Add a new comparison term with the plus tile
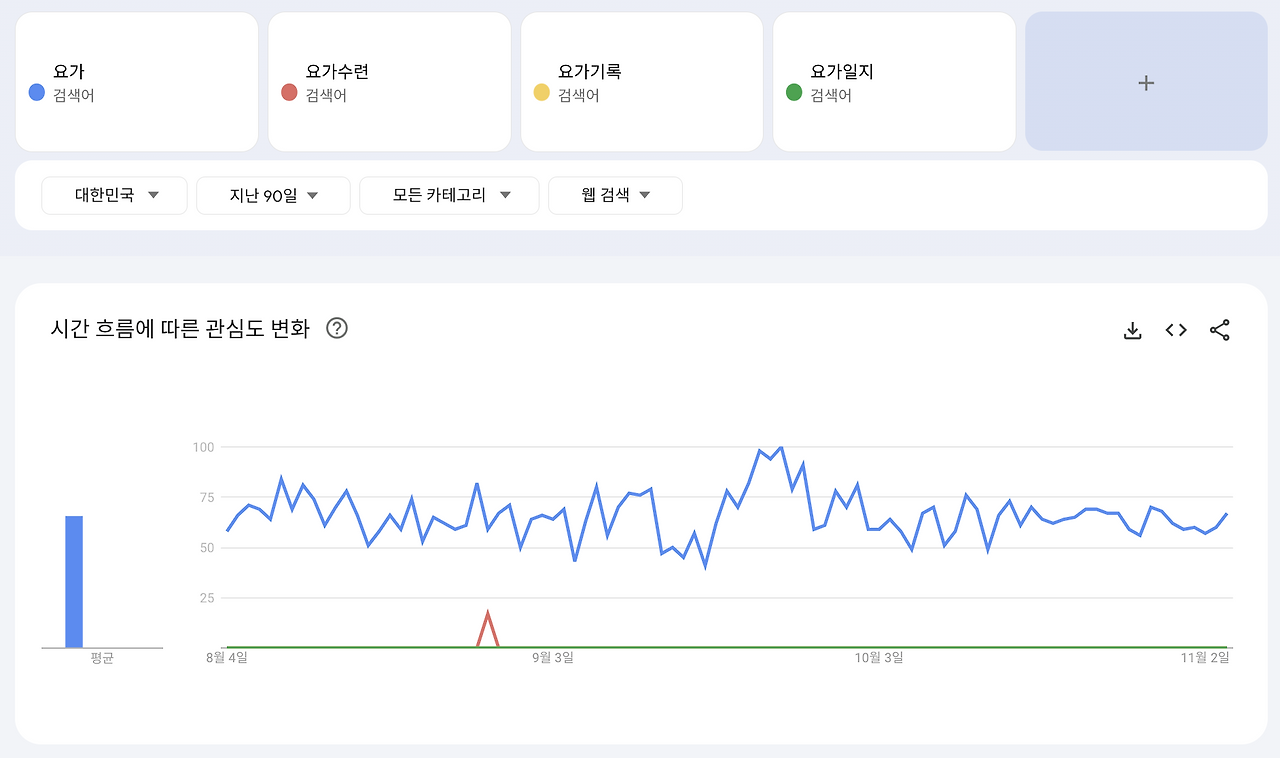Image resolution: width=1280 pixels, height=758 pixels. point(1146,82)
